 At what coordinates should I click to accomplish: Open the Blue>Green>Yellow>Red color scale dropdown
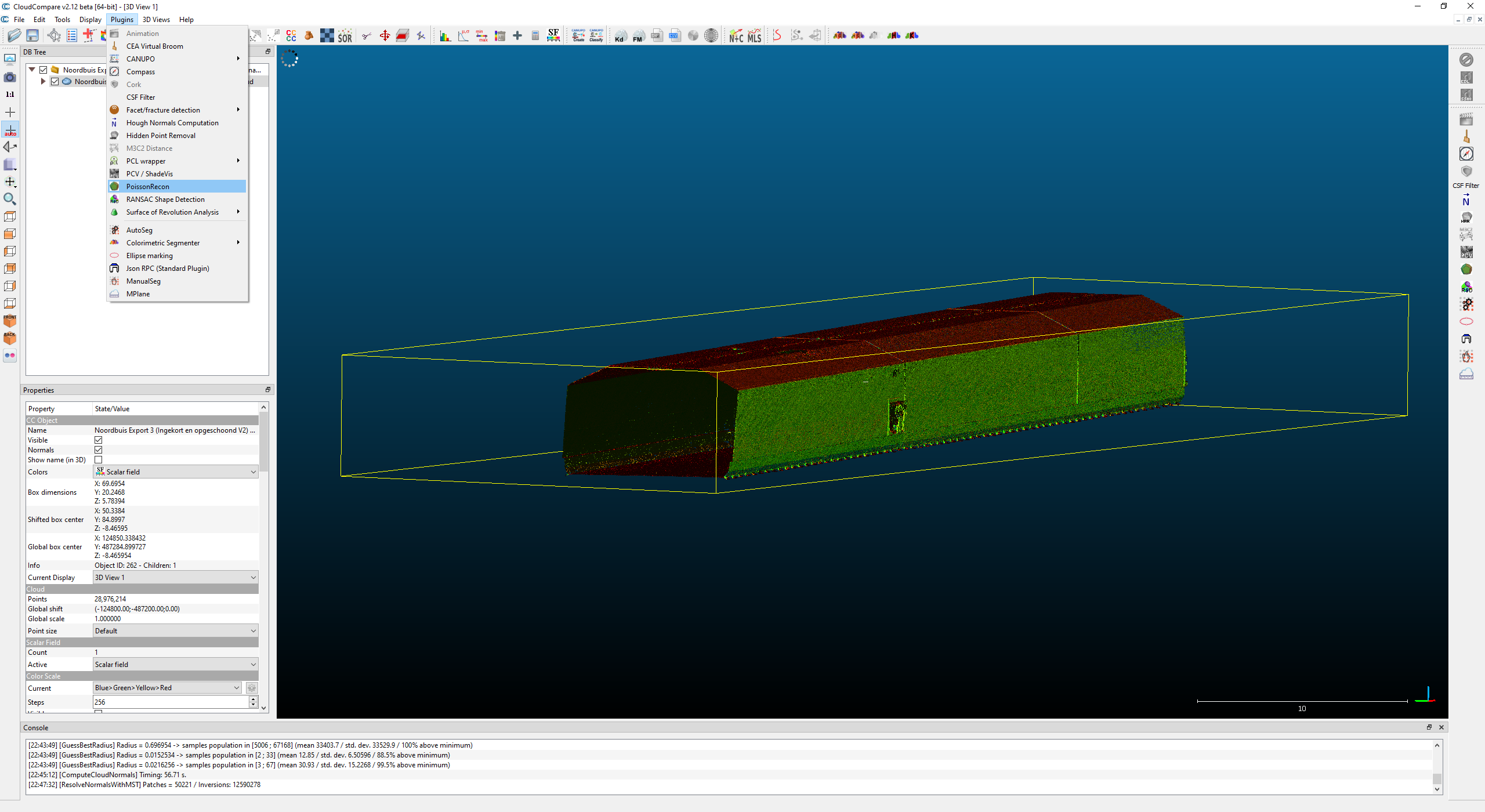point(168,688)
